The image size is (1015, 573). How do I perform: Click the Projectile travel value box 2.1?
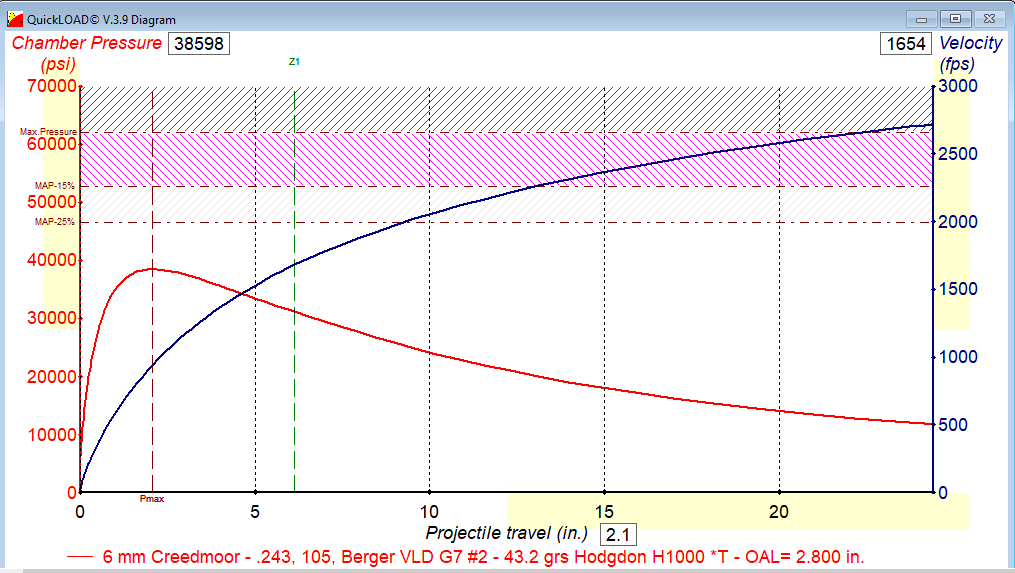[618, 534]
